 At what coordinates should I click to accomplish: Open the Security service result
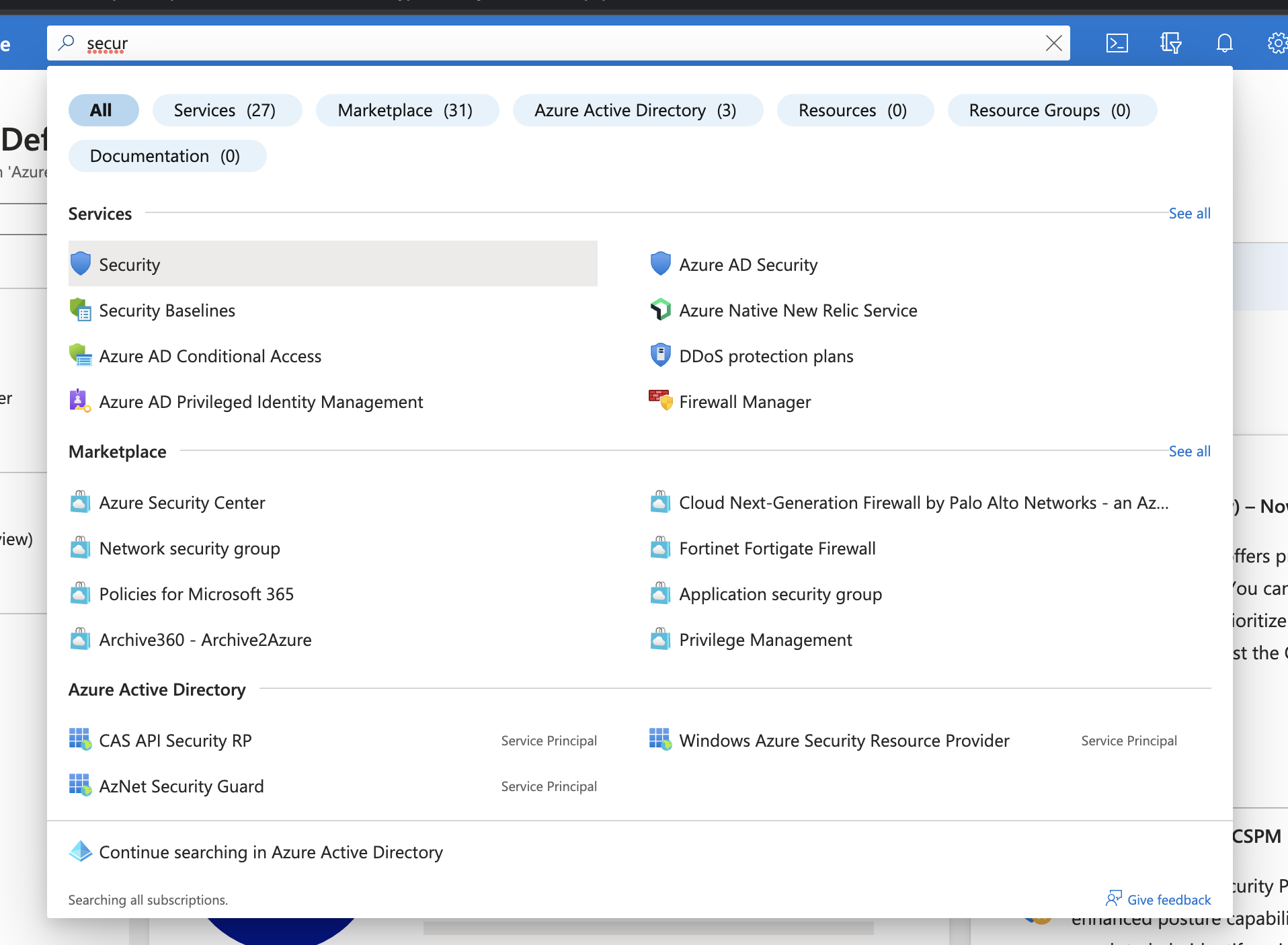pos(333,263)
